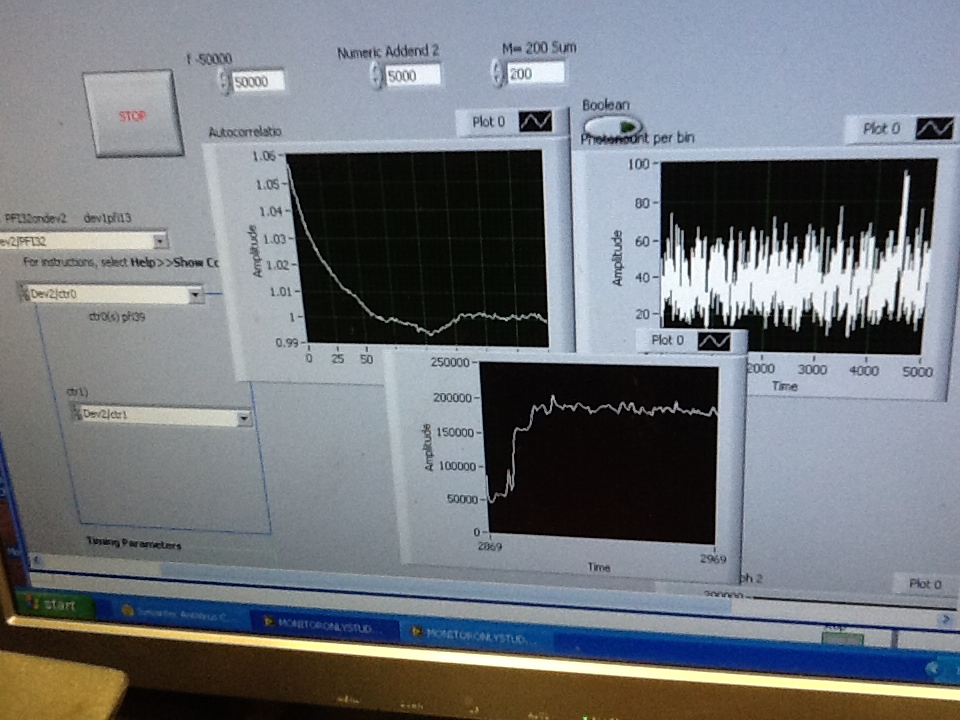This screenshot has height=720, width=960.
Task: Open the Dev2/ctr1 dropdown arrow
Action: (x=244, y=418)
